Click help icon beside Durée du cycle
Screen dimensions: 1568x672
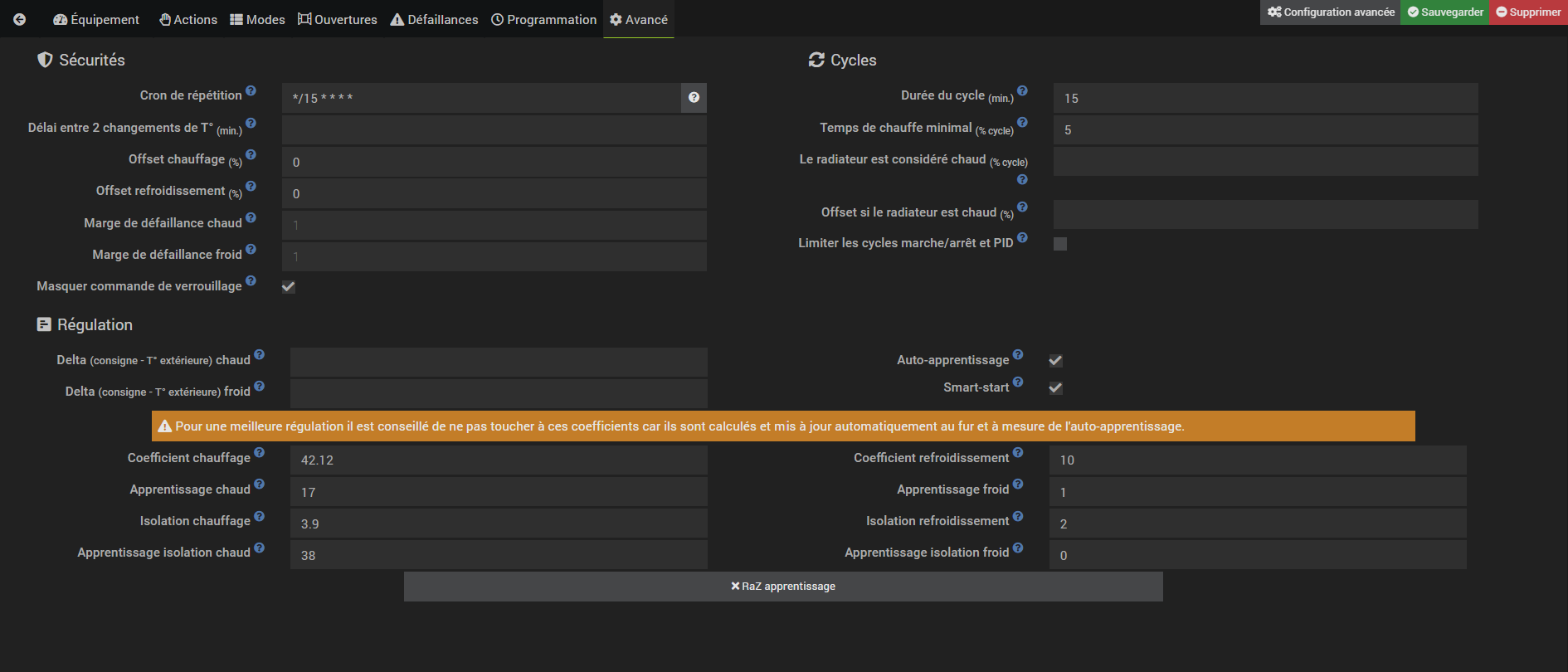pos(1022,91)
